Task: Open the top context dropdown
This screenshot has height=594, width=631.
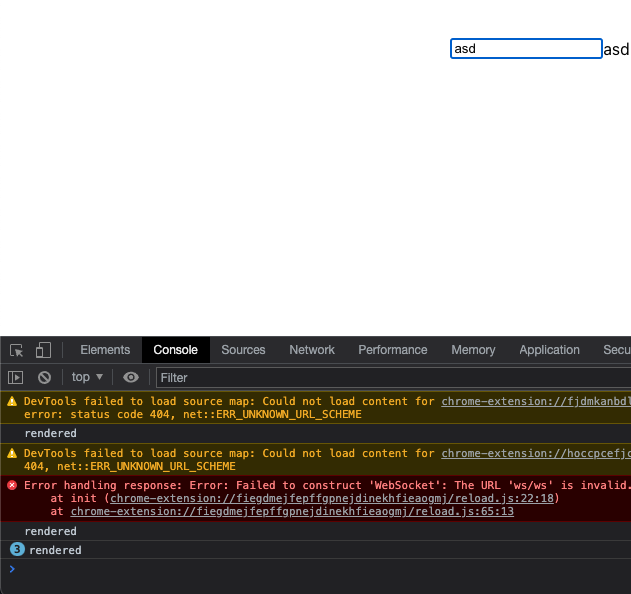Action: pyautogui.click(x=87, y=377)
